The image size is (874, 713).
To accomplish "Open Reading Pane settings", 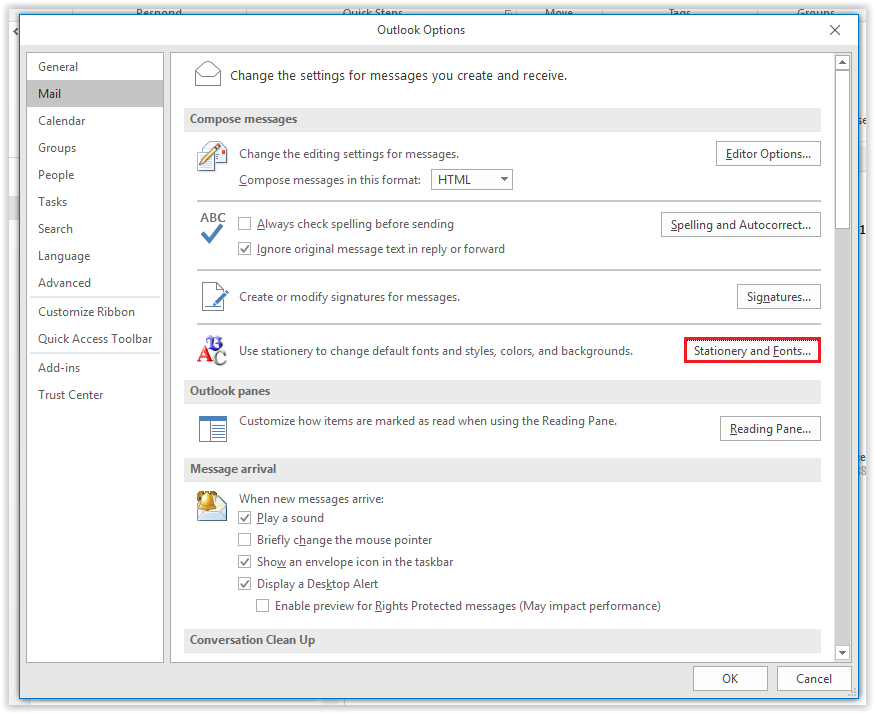I will pos(770,429).
